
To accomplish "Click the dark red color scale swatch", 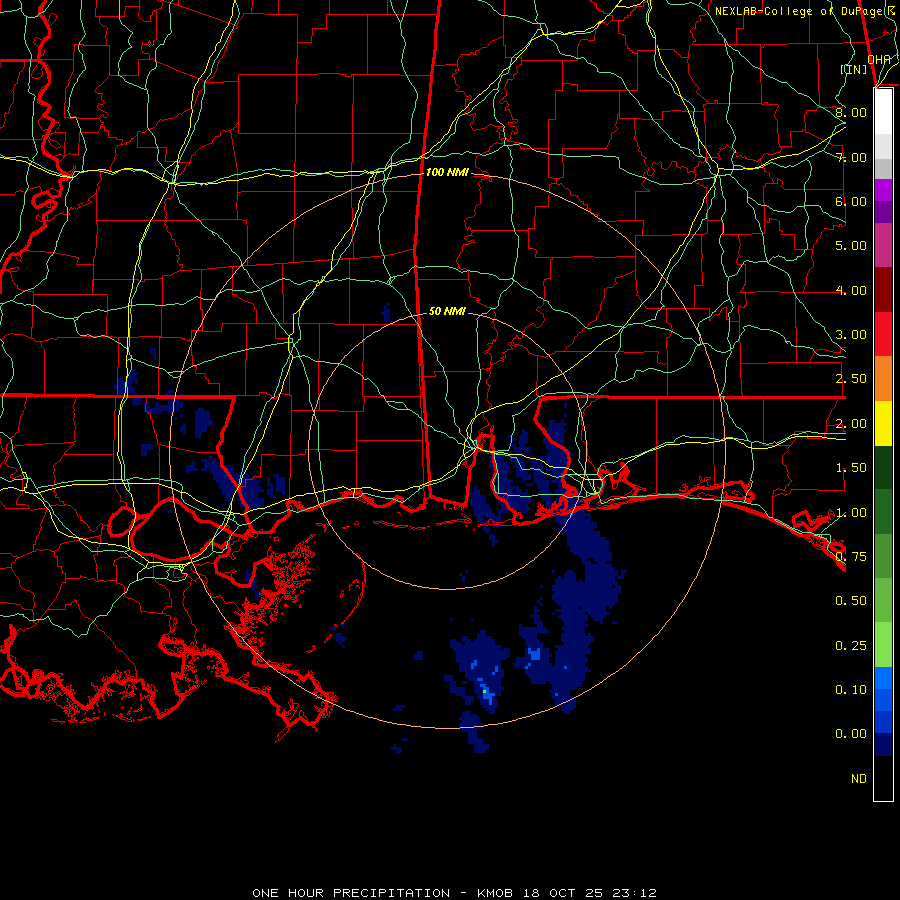I will click(x=883, y=290).
